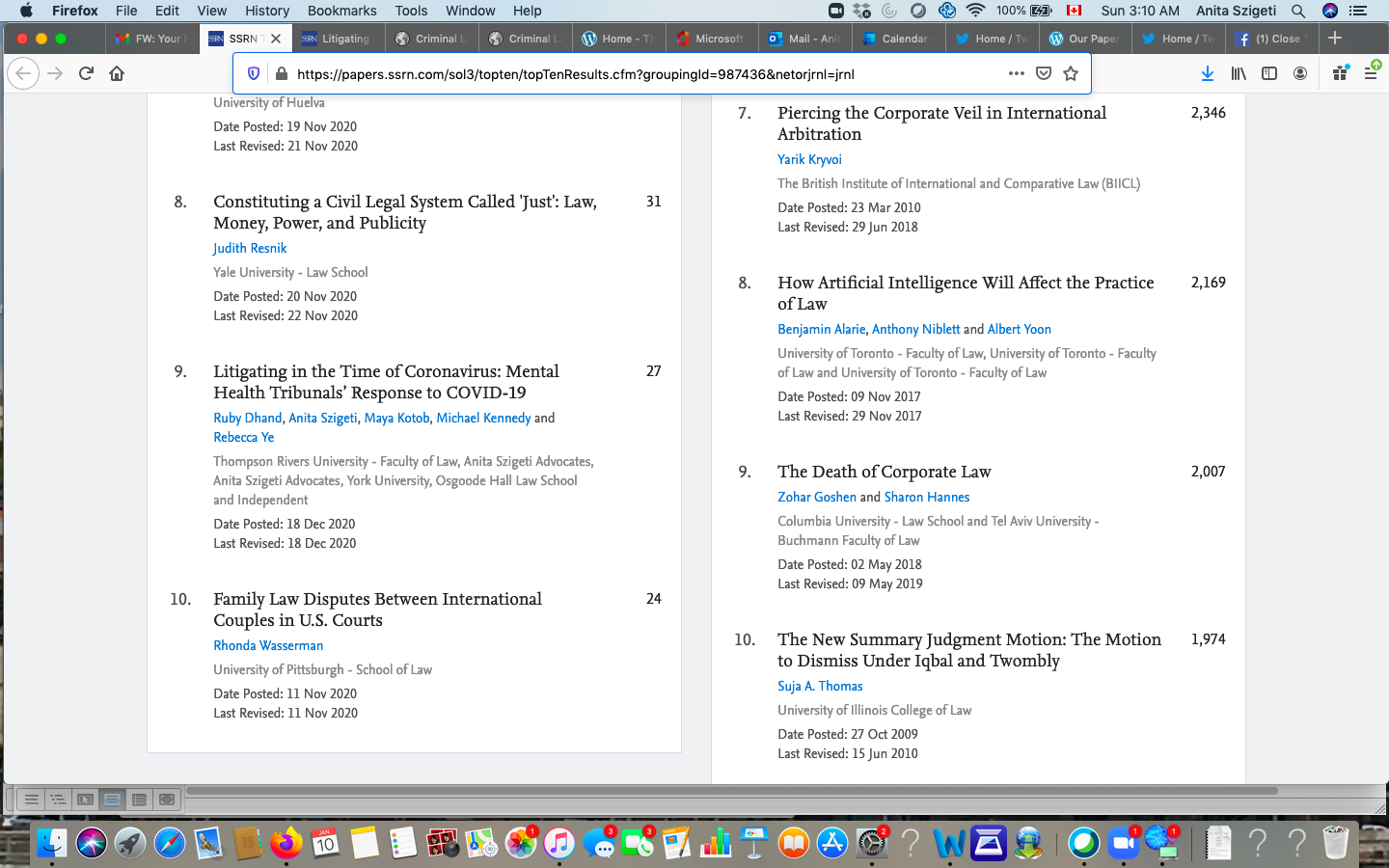This screenshot has width=1389, height=868.
Task: Switch to the Calendar browser tab
Action: point(897,39)
